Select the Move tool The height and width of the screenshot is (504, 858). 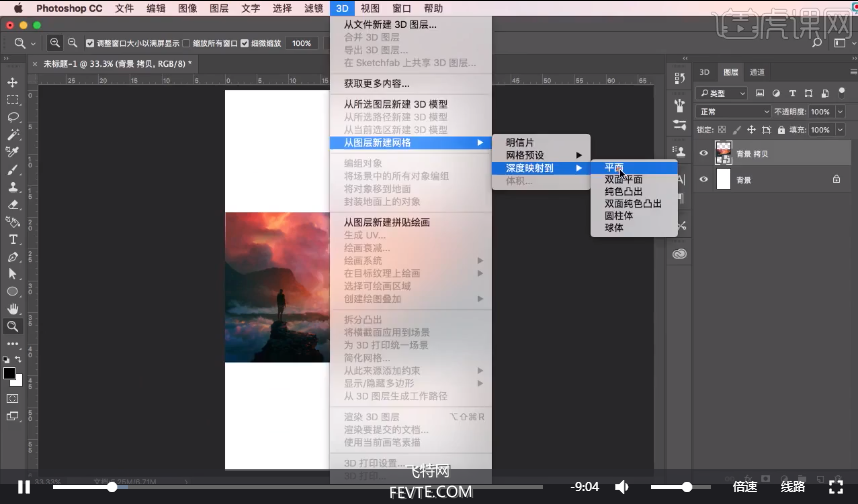click(12, 83)
